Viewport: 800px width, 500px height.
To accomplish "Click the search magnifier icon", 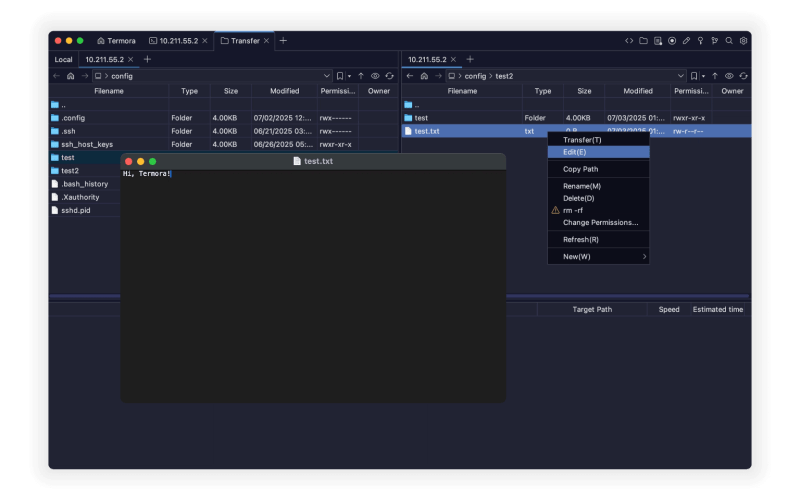I will tap(729, 41).
